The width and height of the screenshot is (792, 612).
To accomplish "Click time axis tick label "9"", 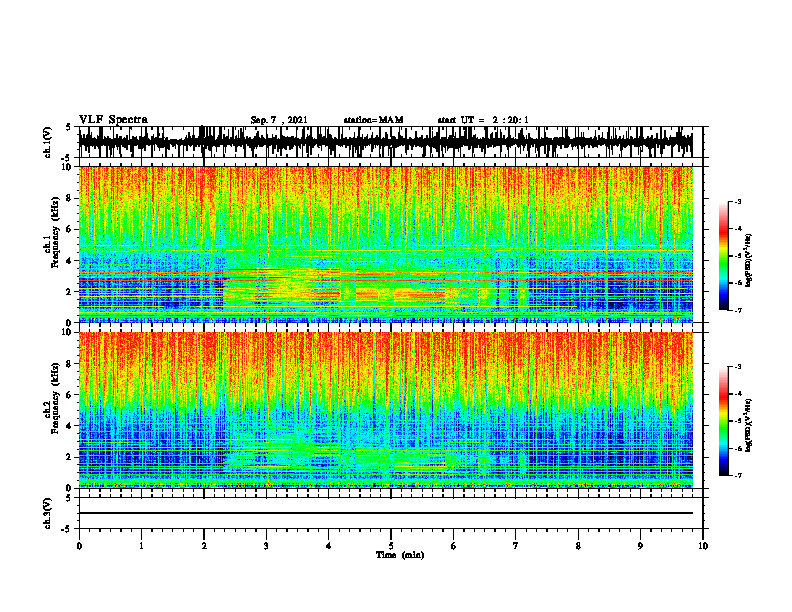I will click(x=640, y=546).
